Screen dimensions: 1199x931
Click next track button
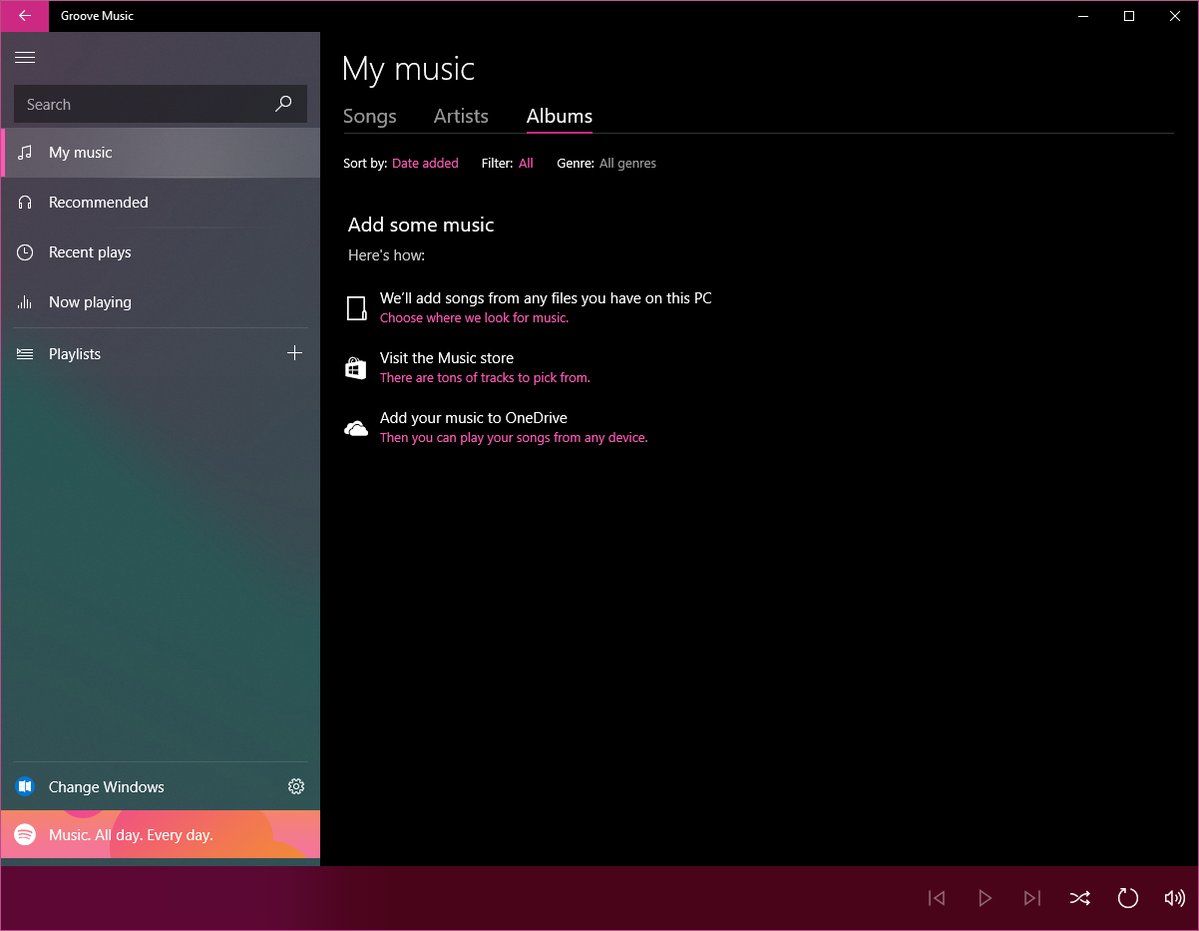pyautogui.click(x=1032, y=898)
